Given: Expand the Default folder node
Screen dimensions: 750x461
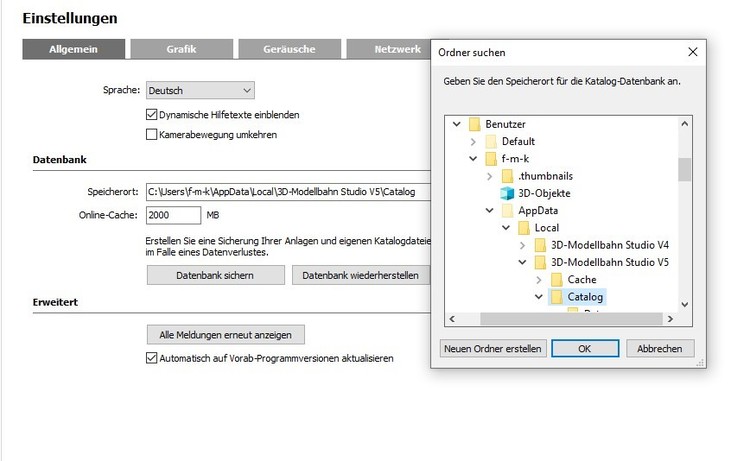Looking at the screenshot, I should coord(473,142).
